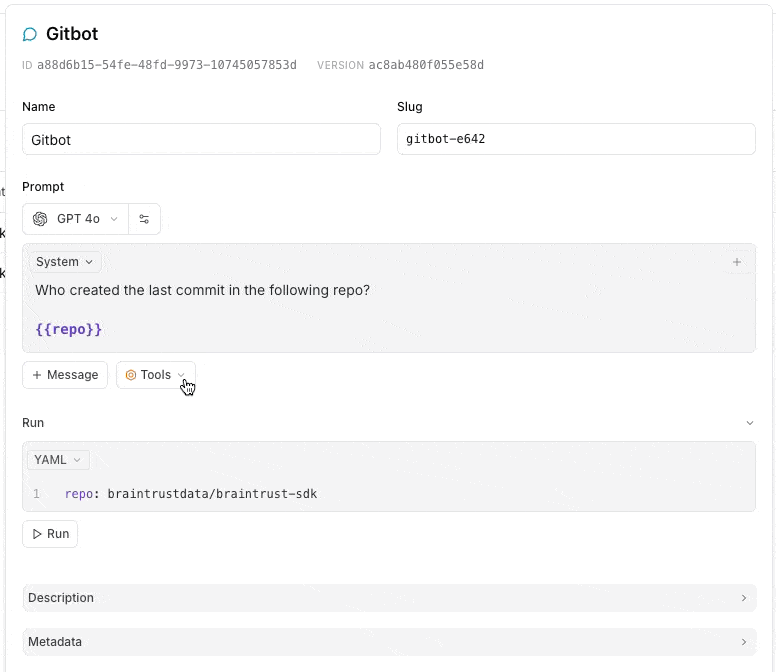Open the YAML format dropdown
The width and height of the screenshot is (776, 672).
(58, 460)
